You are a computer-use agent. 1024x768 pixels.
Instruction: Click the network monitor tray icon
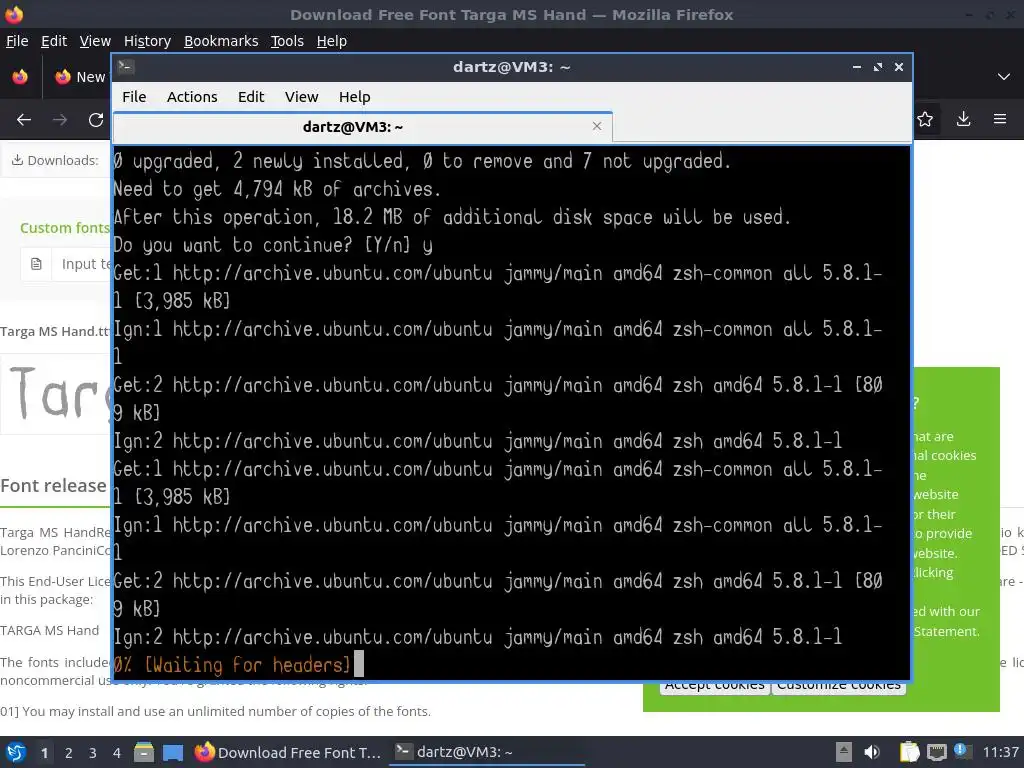pyautogui.click(x=936, y=752)
